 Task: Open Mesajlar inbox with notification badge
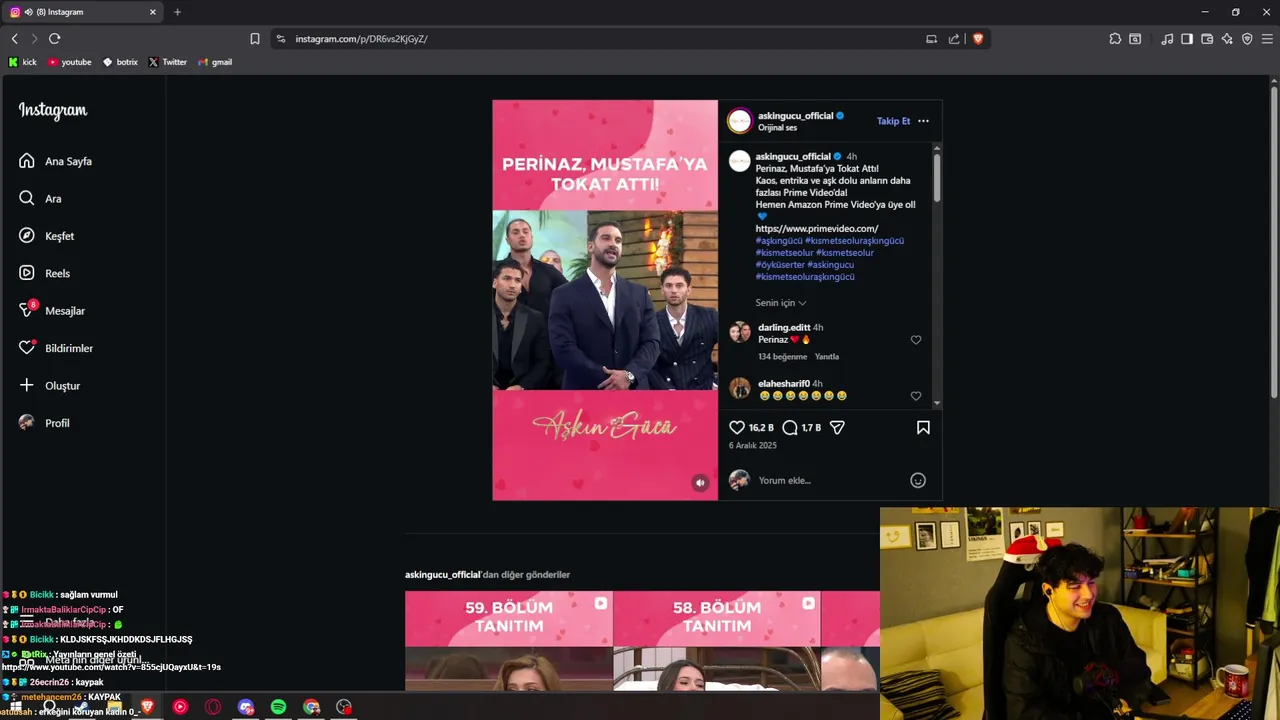51,310
